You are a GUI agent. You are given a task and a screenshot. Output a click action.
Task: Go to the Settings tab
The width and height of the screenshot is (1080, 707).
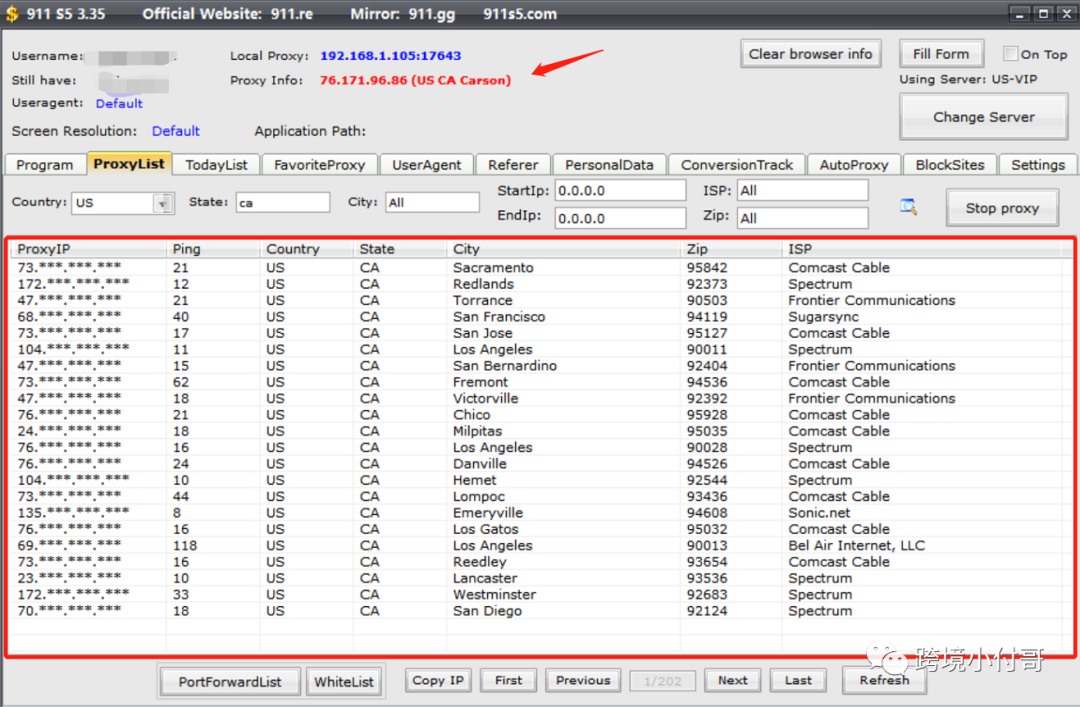coord(1037,165)
